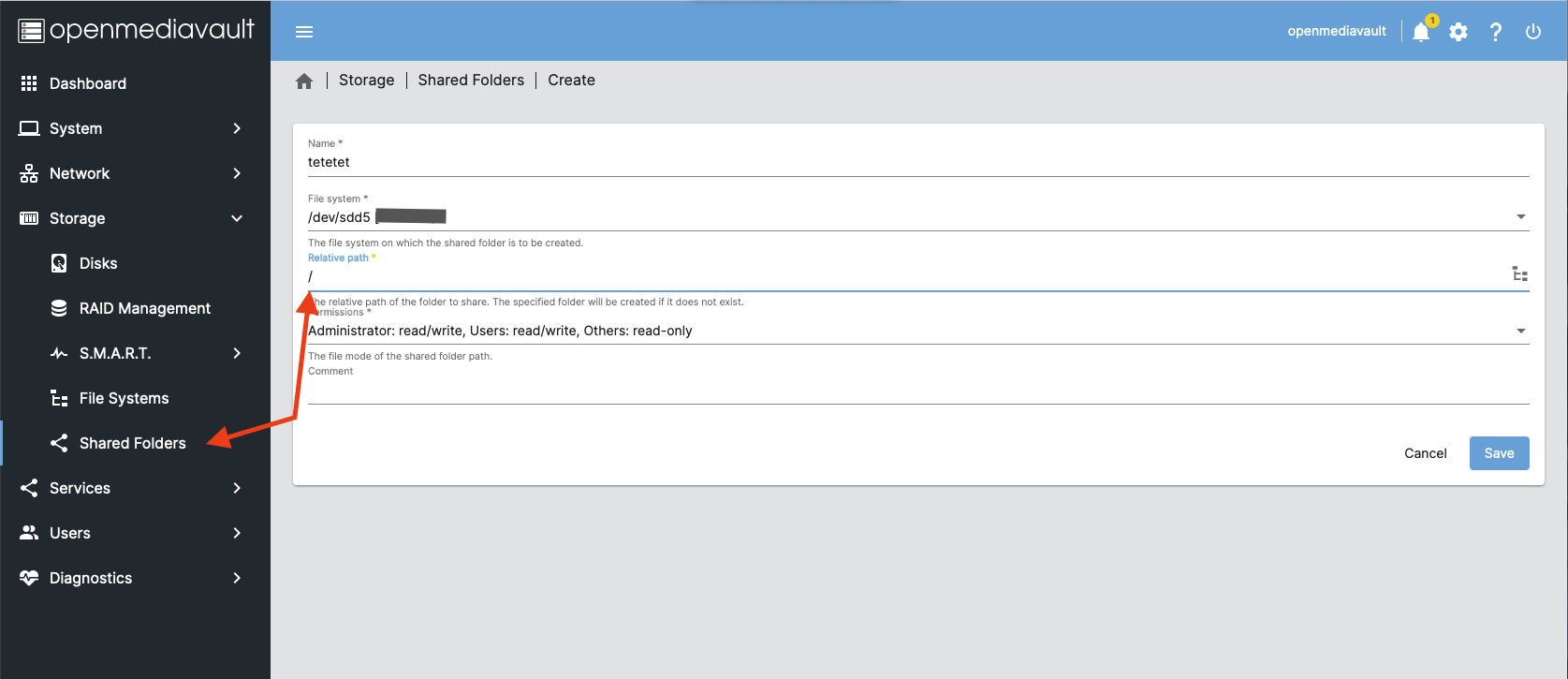Screen dimensions: 1568x679
Task: Click the Network icon in sidebar
Action: 29,173
